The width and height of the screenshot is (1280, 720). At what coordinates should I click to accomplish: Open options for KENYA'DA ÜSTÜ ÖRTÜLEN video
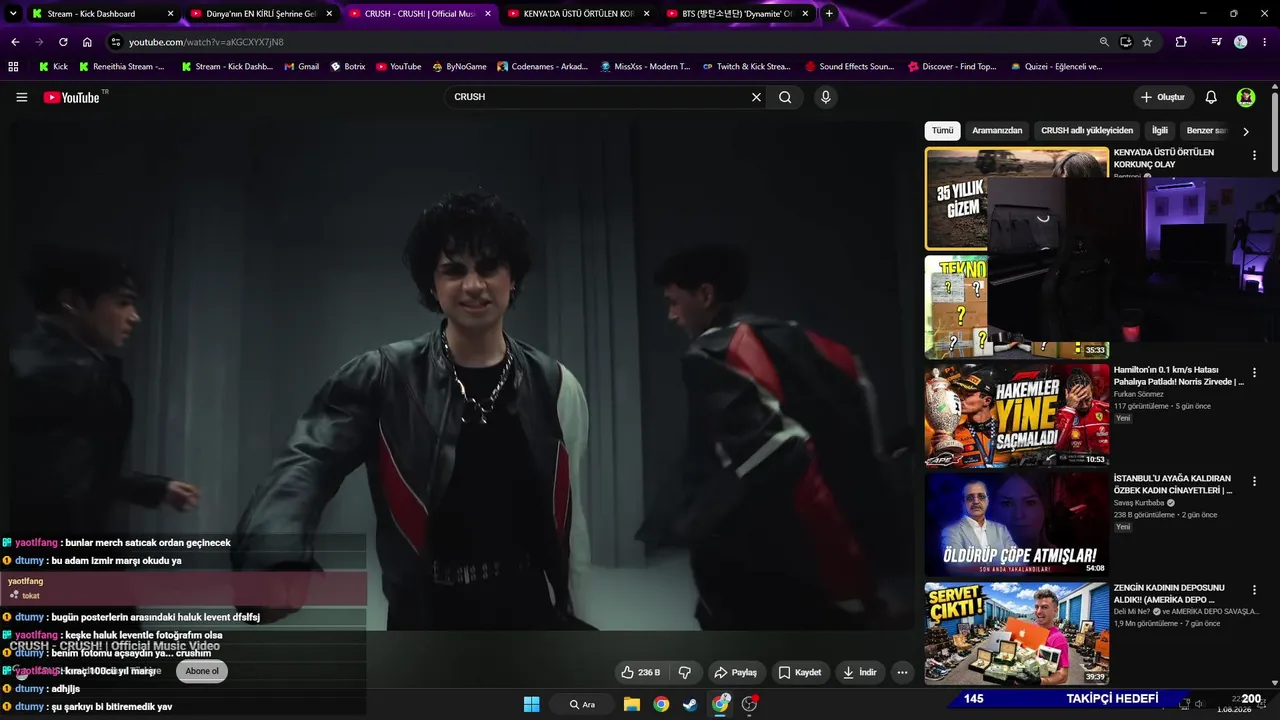point(1254,156)
